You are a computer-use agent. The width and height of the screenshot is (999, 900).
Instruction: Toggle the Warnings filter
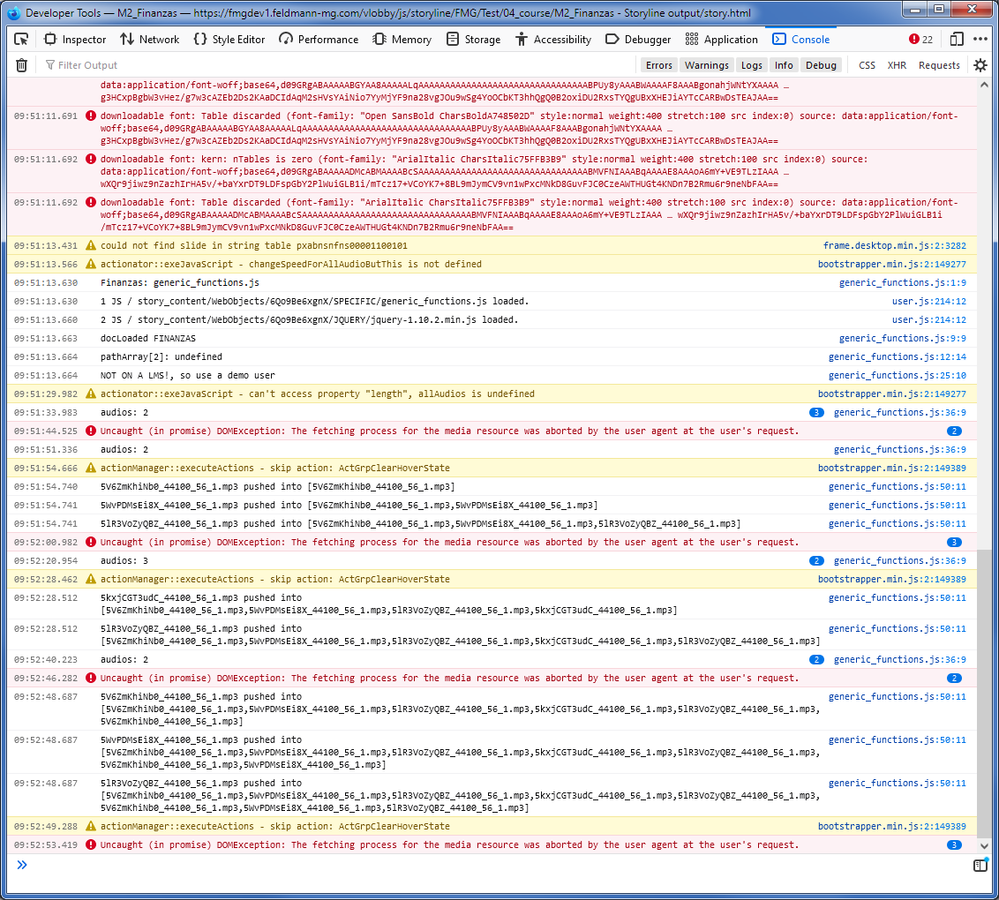click(x=706, y=65)
